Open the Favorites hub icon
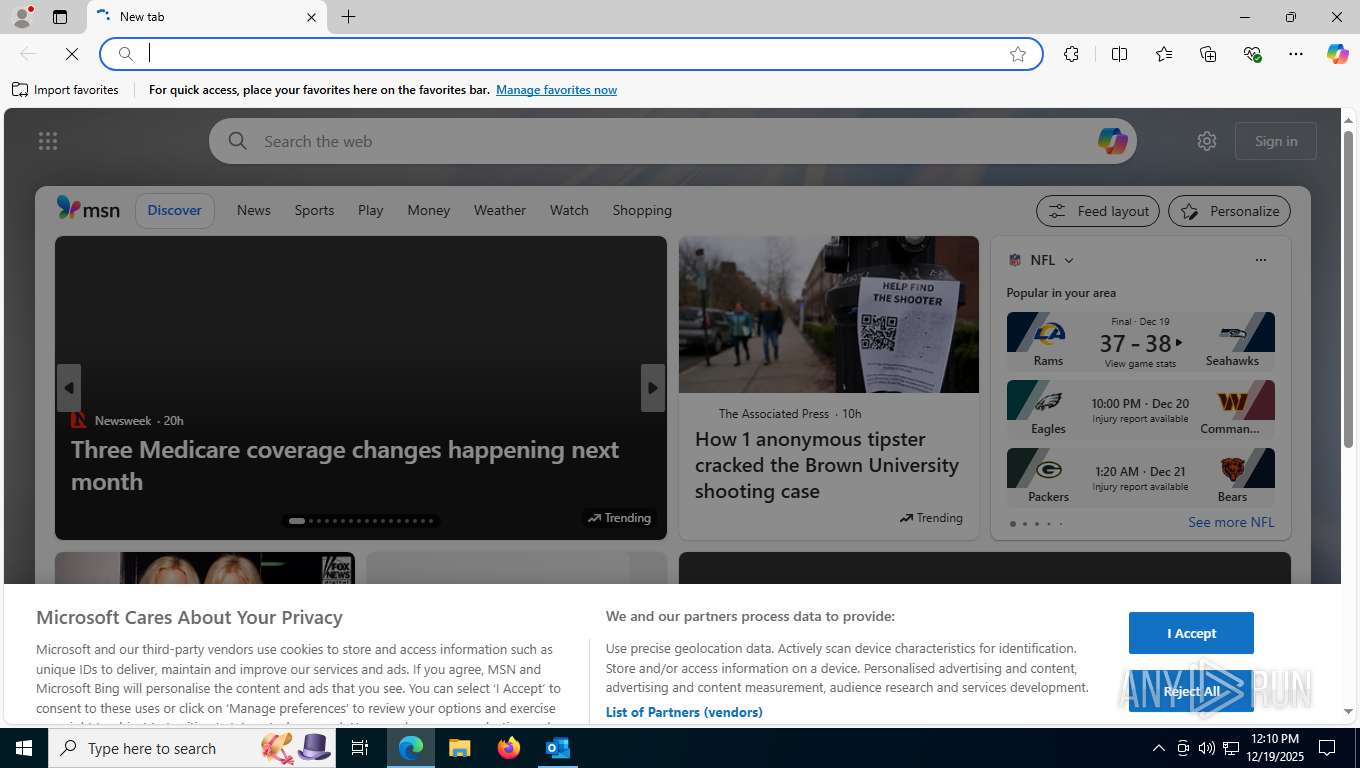 pos(1164,54)
